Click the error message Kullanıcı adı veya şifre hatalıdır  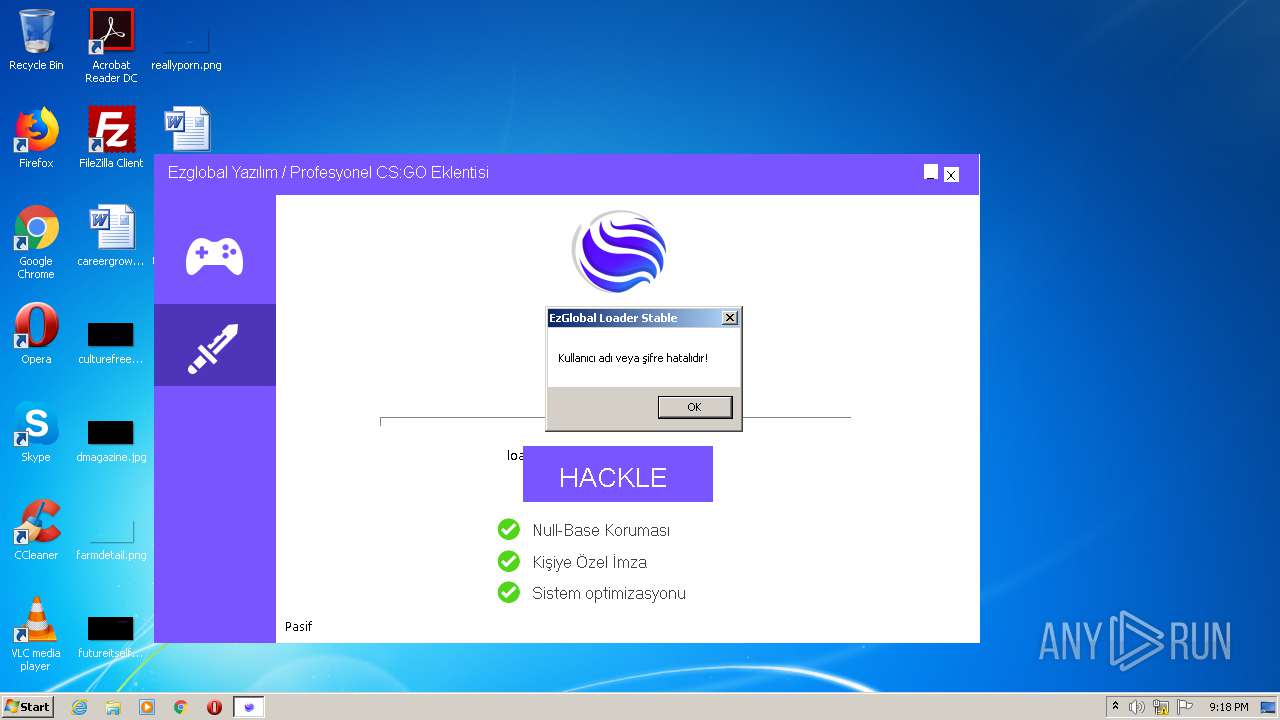coord(632,357)
